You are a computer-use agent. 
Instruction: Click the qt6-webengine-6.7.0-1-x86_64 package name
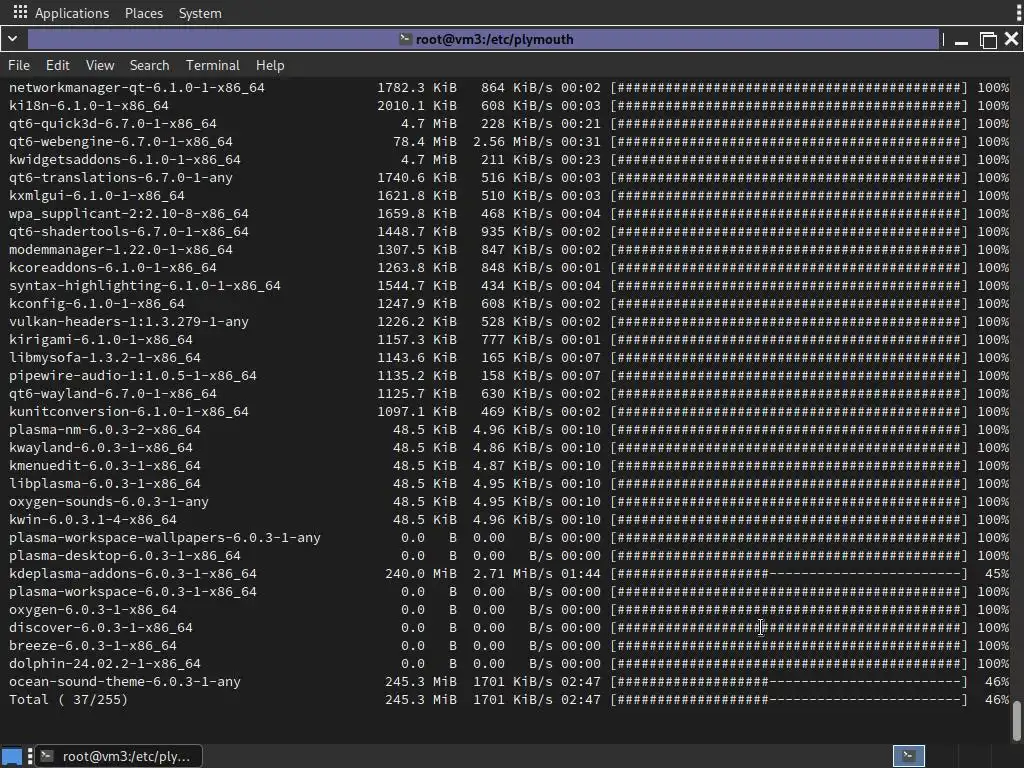click(121, 142)
